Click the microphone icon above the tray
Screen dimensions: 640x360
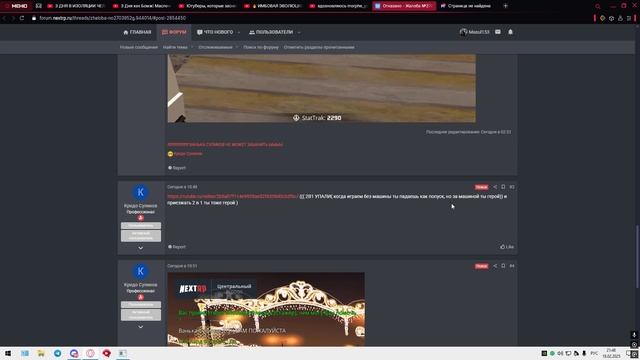(x=634, y=335)
